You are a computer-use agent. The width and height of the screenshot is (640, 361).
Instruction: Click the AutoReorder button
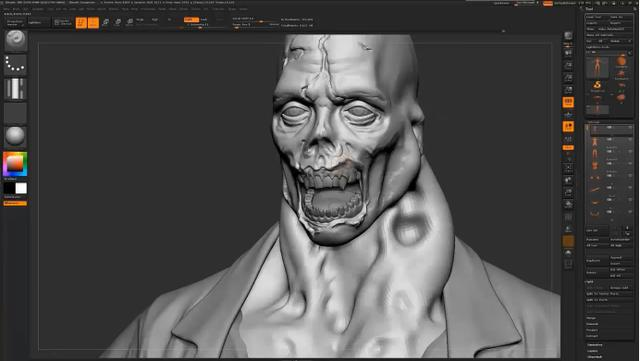tap(620, 240)
